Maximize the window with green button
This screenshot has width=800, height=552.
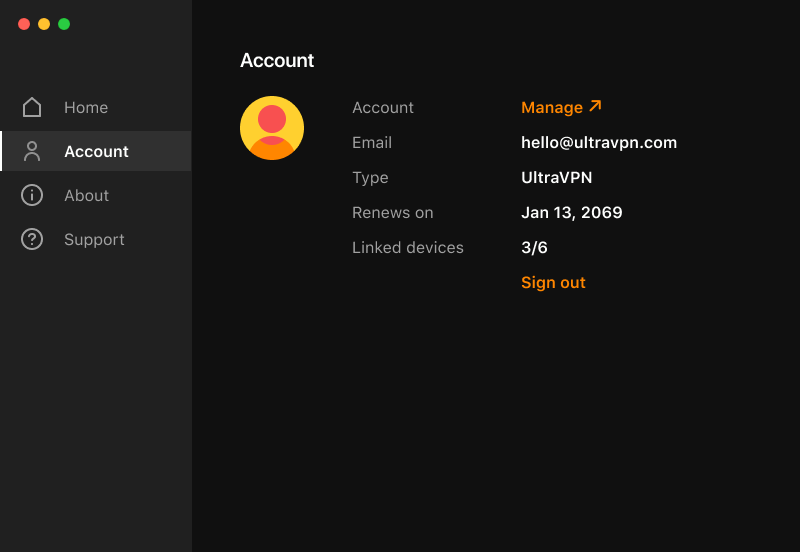point(64,24)
